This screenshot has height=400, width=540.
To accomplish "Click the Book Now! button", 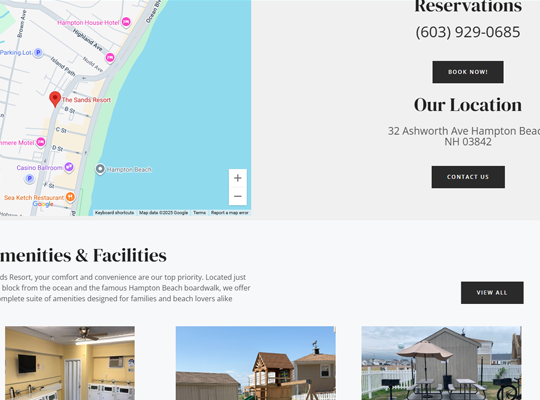I will pyautogui.click(x=468, y=72).
